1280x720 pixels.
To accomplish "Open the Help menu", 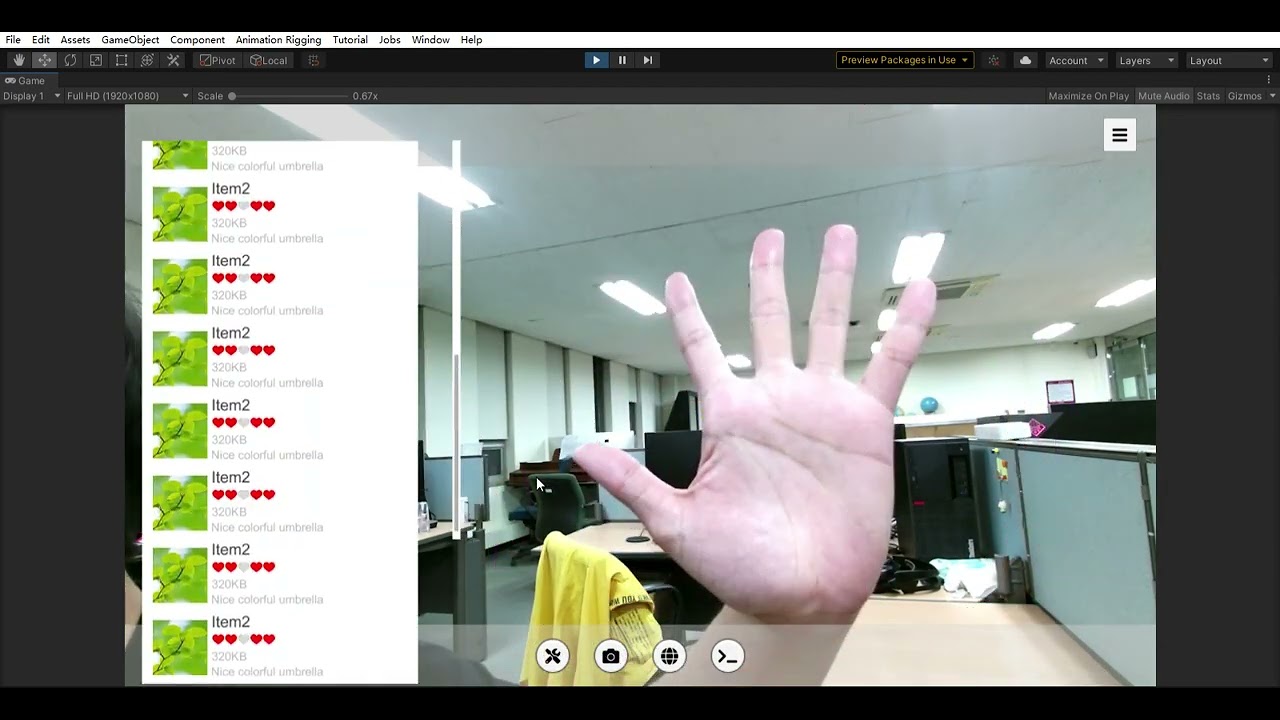I will (472, 40).
